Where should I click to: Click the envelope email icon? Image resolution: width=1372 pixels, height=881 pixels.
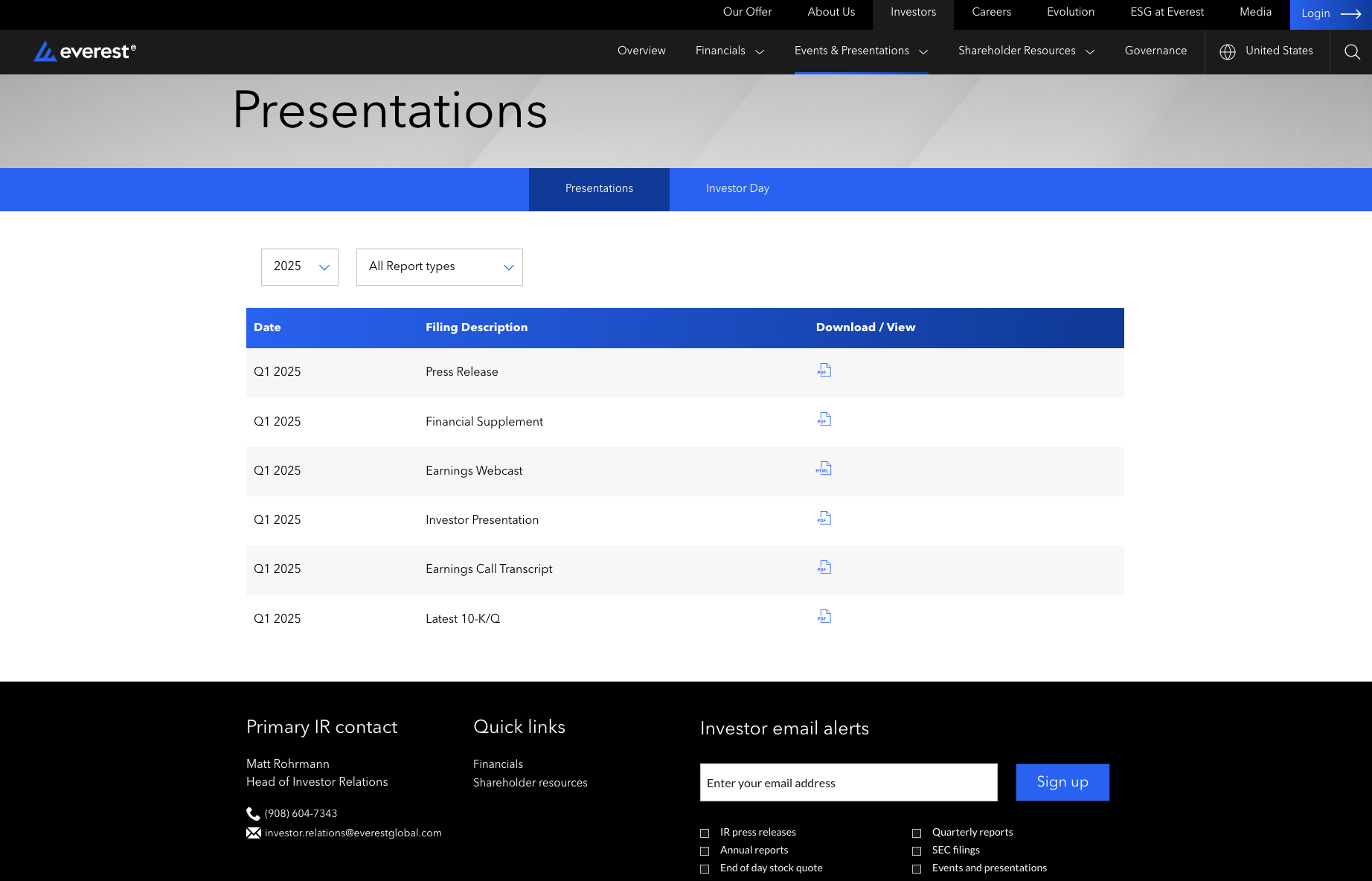coord(254,833)
